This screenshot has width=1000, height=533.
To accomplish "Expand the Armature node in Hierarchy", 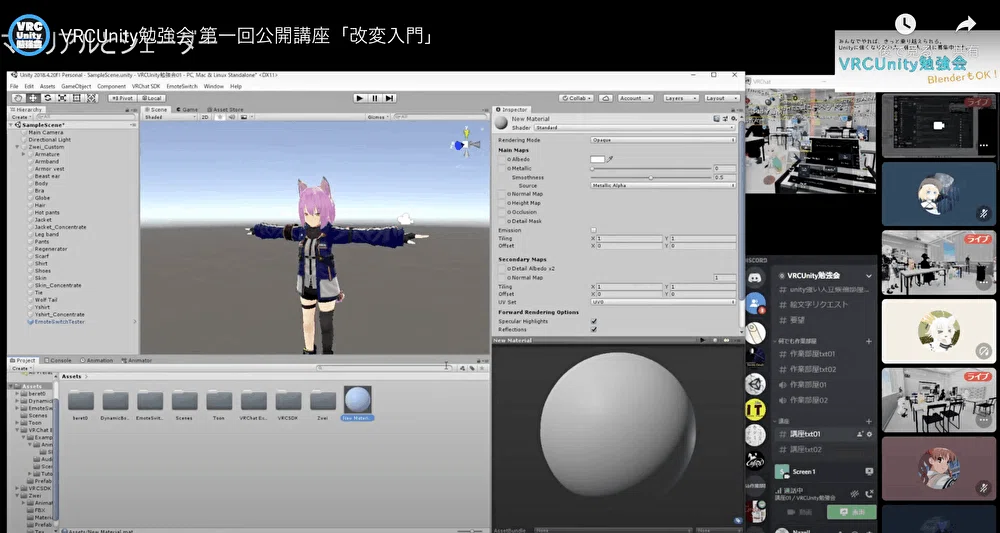I will [24, 154].
